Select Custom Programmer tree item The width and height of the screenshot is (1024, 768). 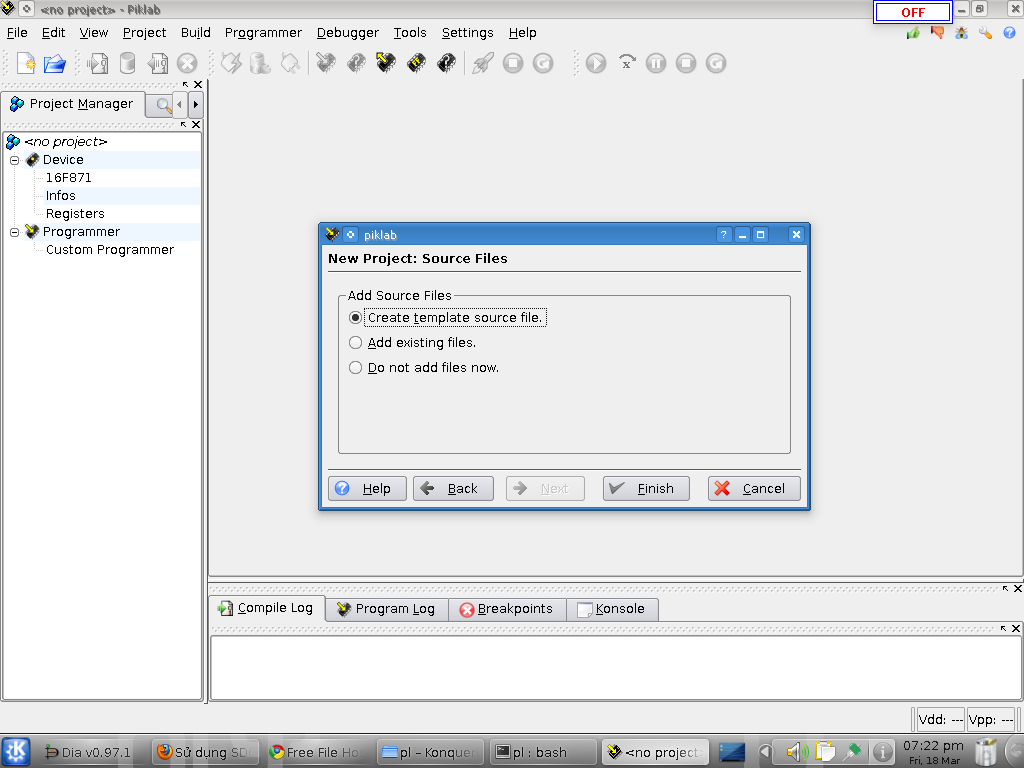[x=110, y=249]
